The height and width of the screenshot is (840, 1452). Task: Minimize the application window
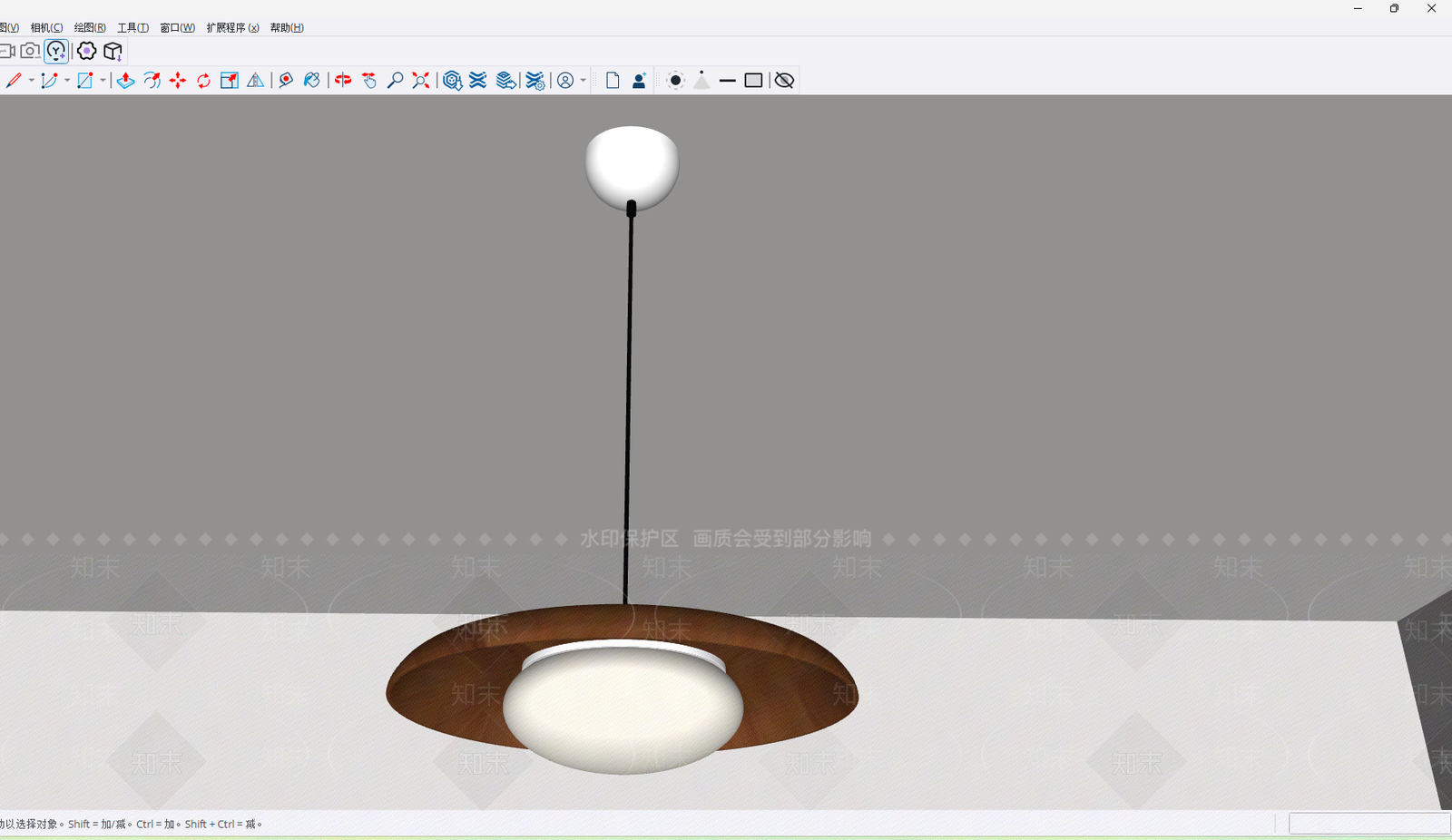tap(1358, 9)
